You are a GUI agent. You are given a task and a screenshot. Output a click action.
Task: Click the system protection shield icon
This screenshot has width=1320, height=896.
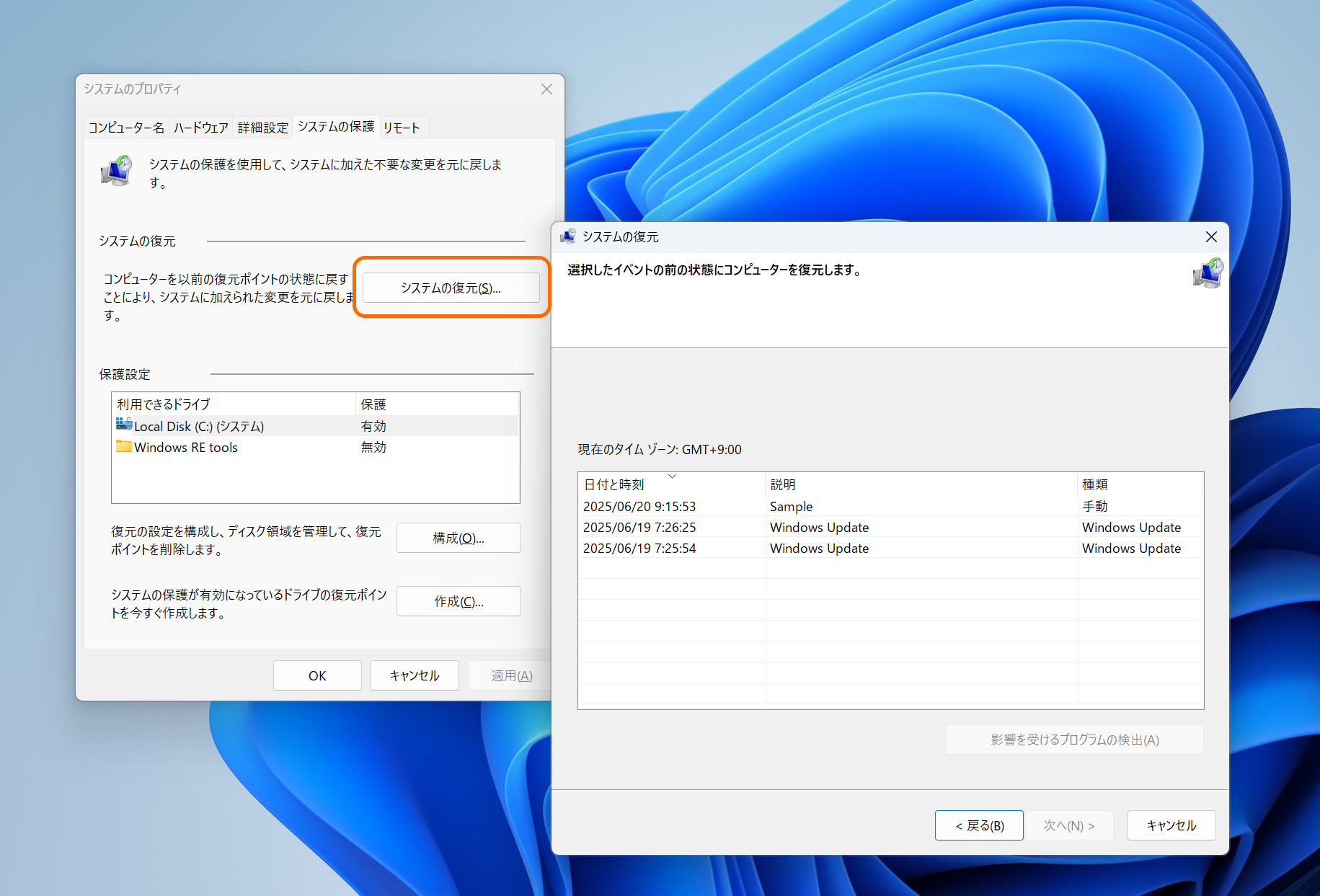click(115, 171)
